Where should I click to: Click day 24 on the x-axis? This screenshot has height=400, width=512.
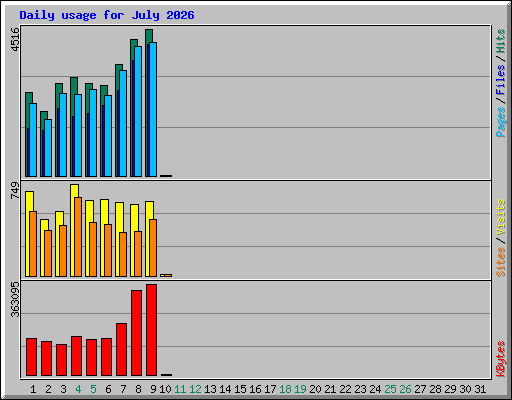point(375,389)
